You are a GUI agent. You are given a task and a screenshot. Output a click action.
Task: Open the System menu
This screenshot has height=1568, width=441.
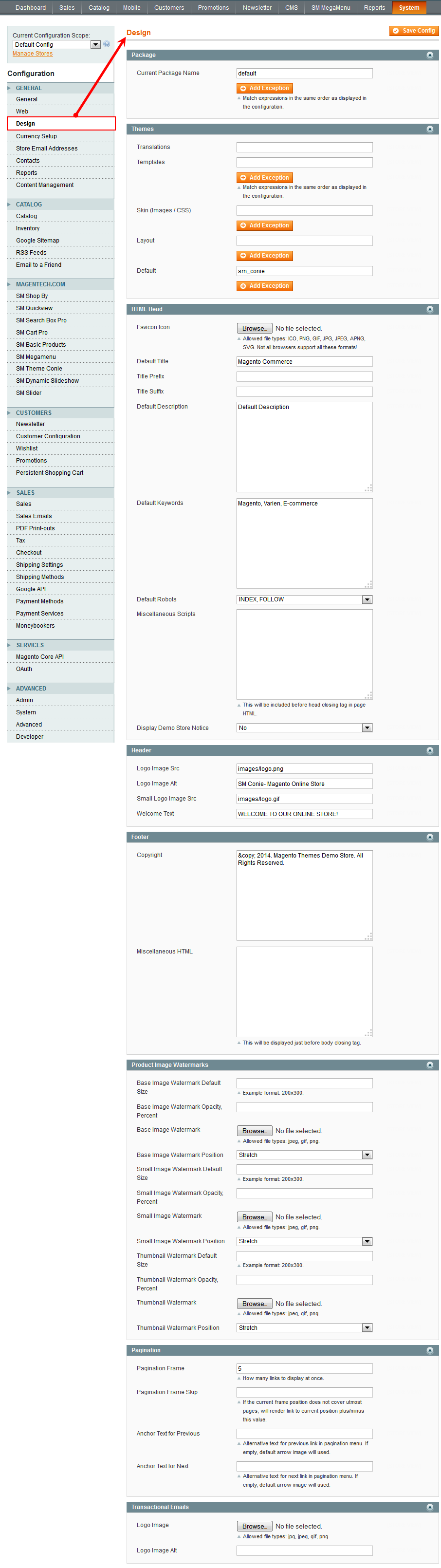tap(409, 7)
